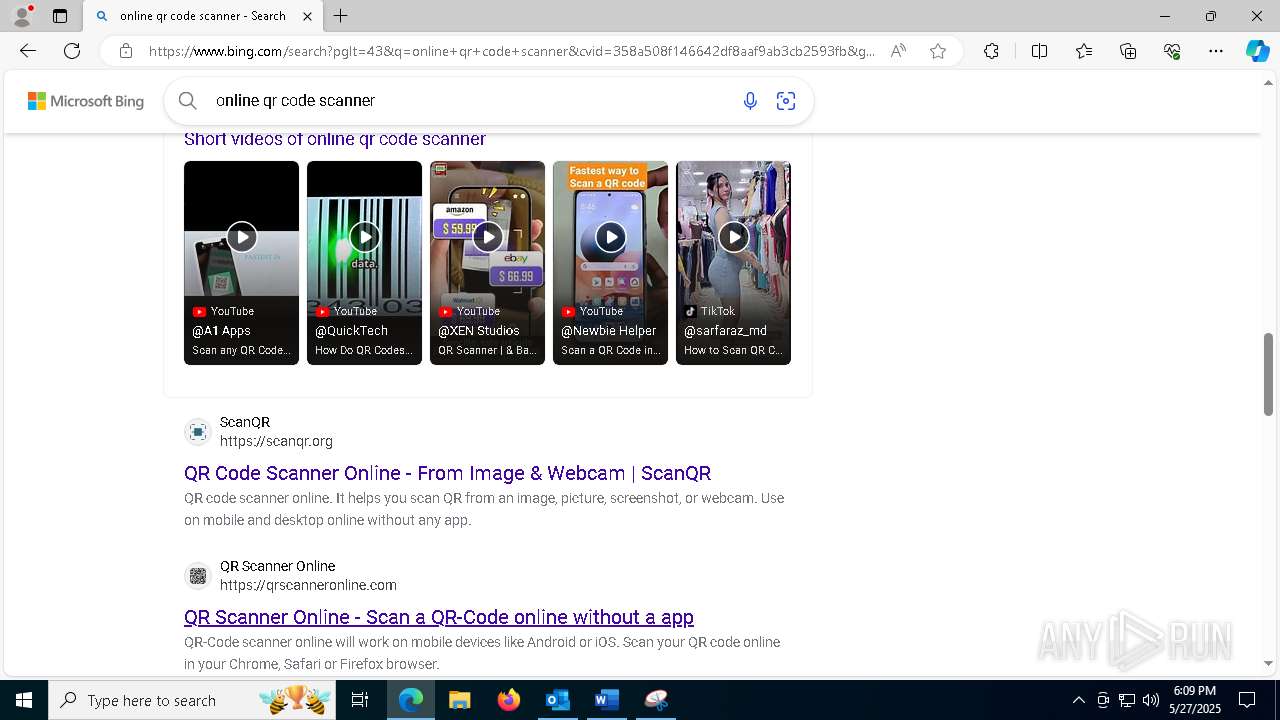1280x720 pixels.
Task: Open Task View in the taskbar
Action: pos(360,700)
